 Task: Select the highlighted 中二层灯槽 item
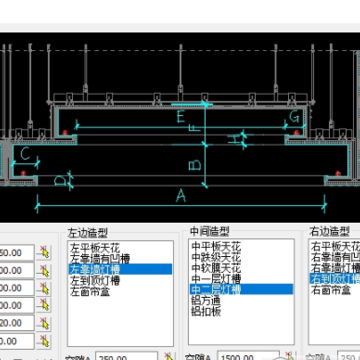[241, 289]
